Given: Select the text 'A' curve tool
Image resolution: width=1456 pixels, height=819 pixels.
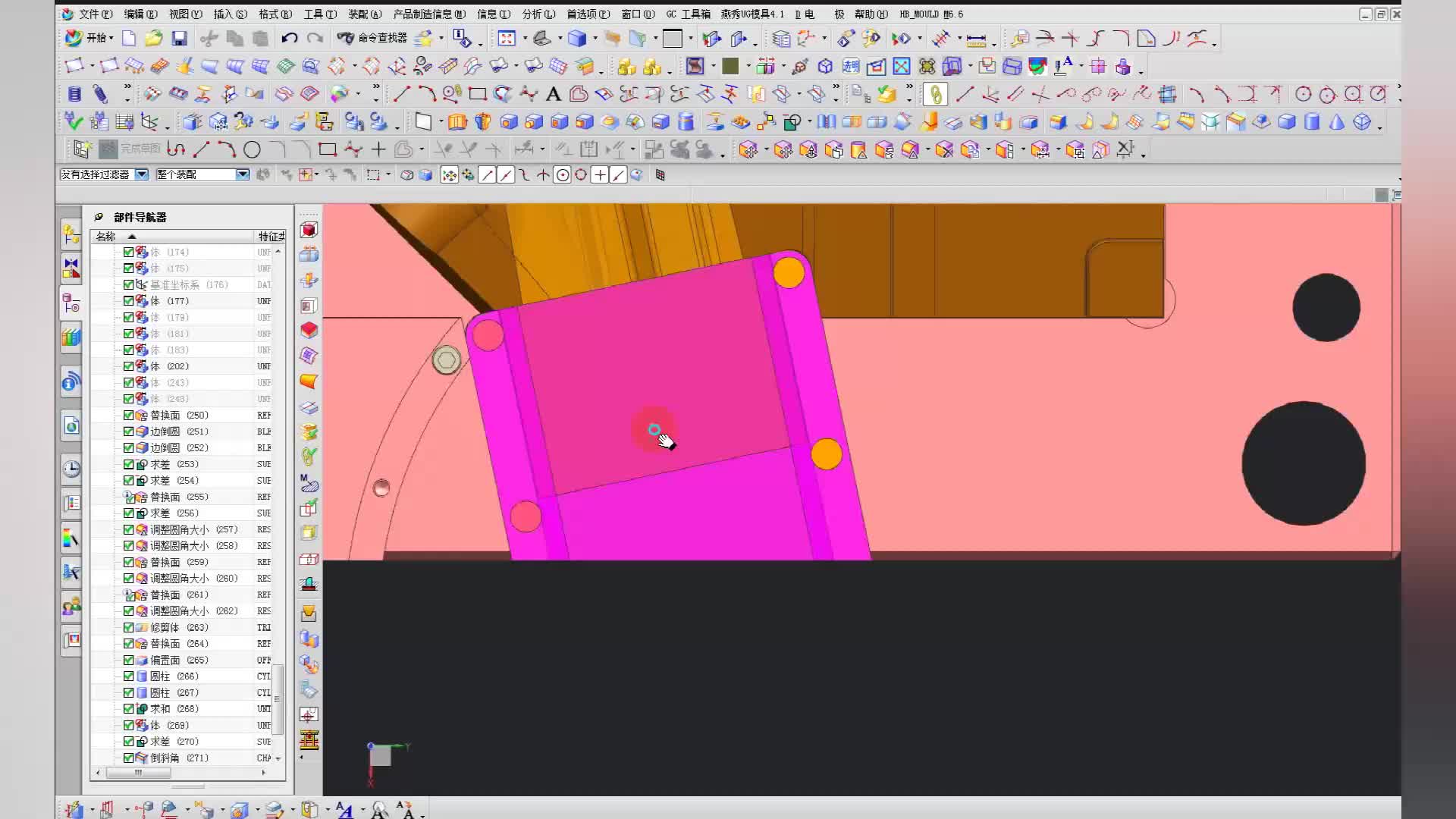Looking at the screenshot, I should tap(553, 94).
